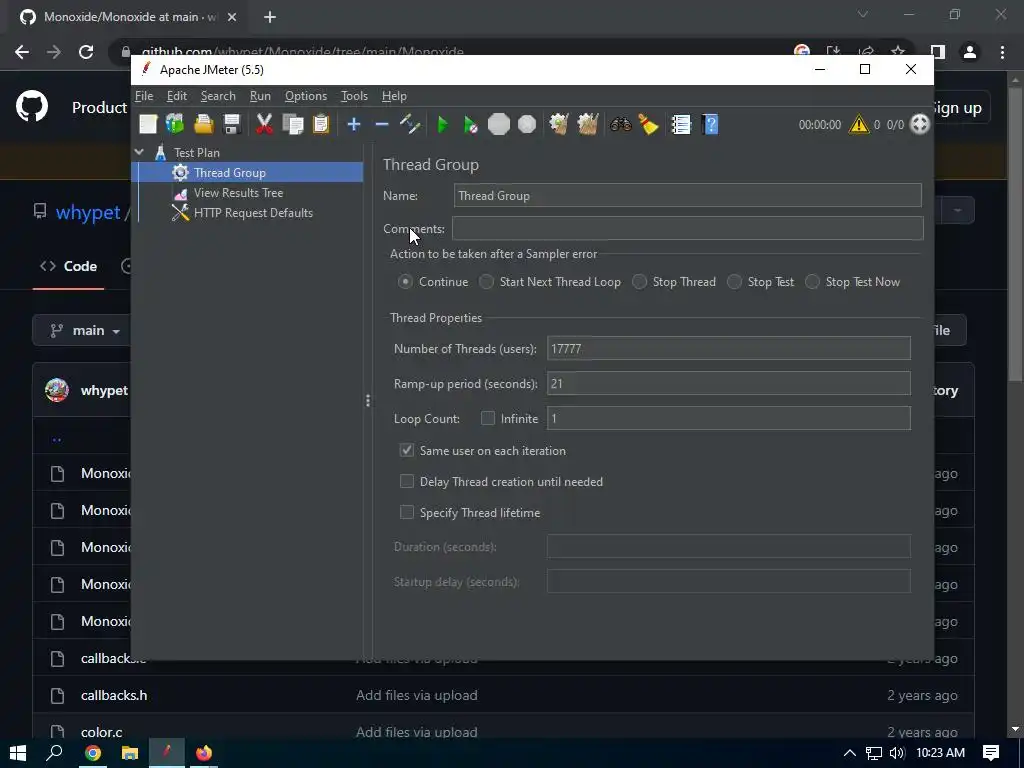Click the Loop Count value field
This screenshot has width=1024, height=768.
(x=728, y=418)
